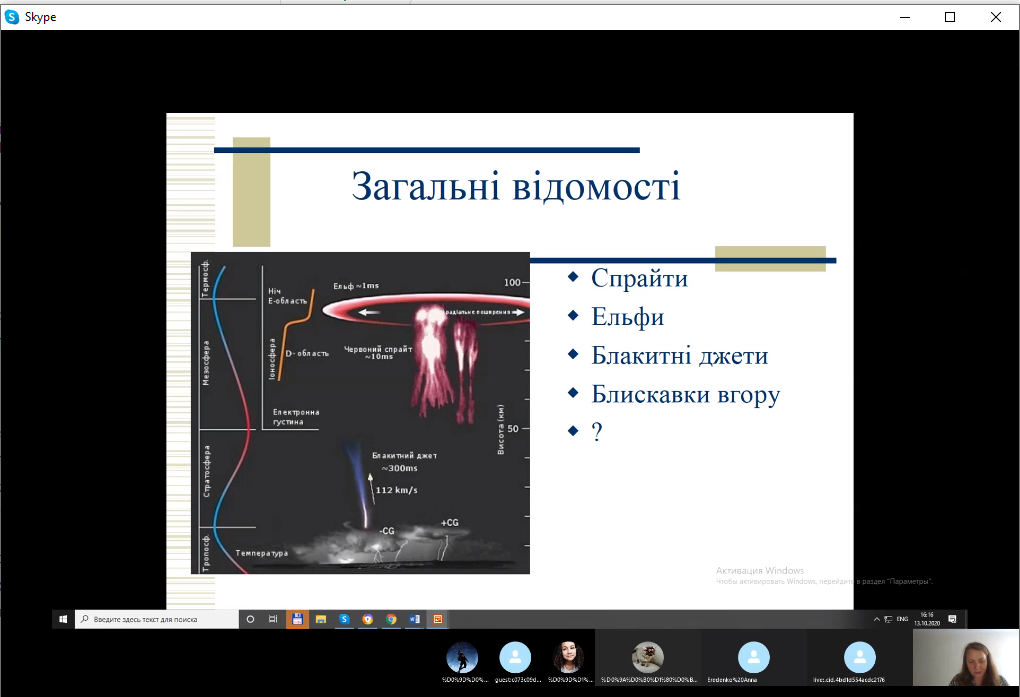This screenshot has width=1020, height=697.
Task: Click the altitude value "100" on the axis
Action: tap(512, 282)
